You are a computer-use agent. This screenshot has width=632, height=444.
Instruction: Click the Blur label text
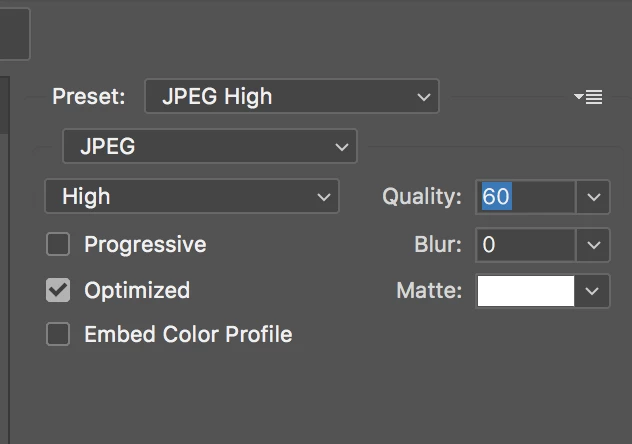(438, 244)
